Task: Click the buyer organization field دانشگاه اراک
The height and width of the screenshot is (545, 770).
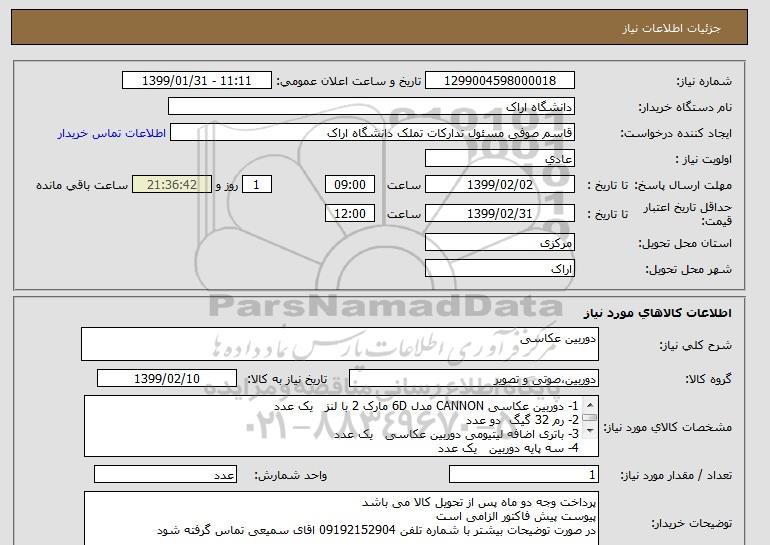Action: [x=371, y=107]
